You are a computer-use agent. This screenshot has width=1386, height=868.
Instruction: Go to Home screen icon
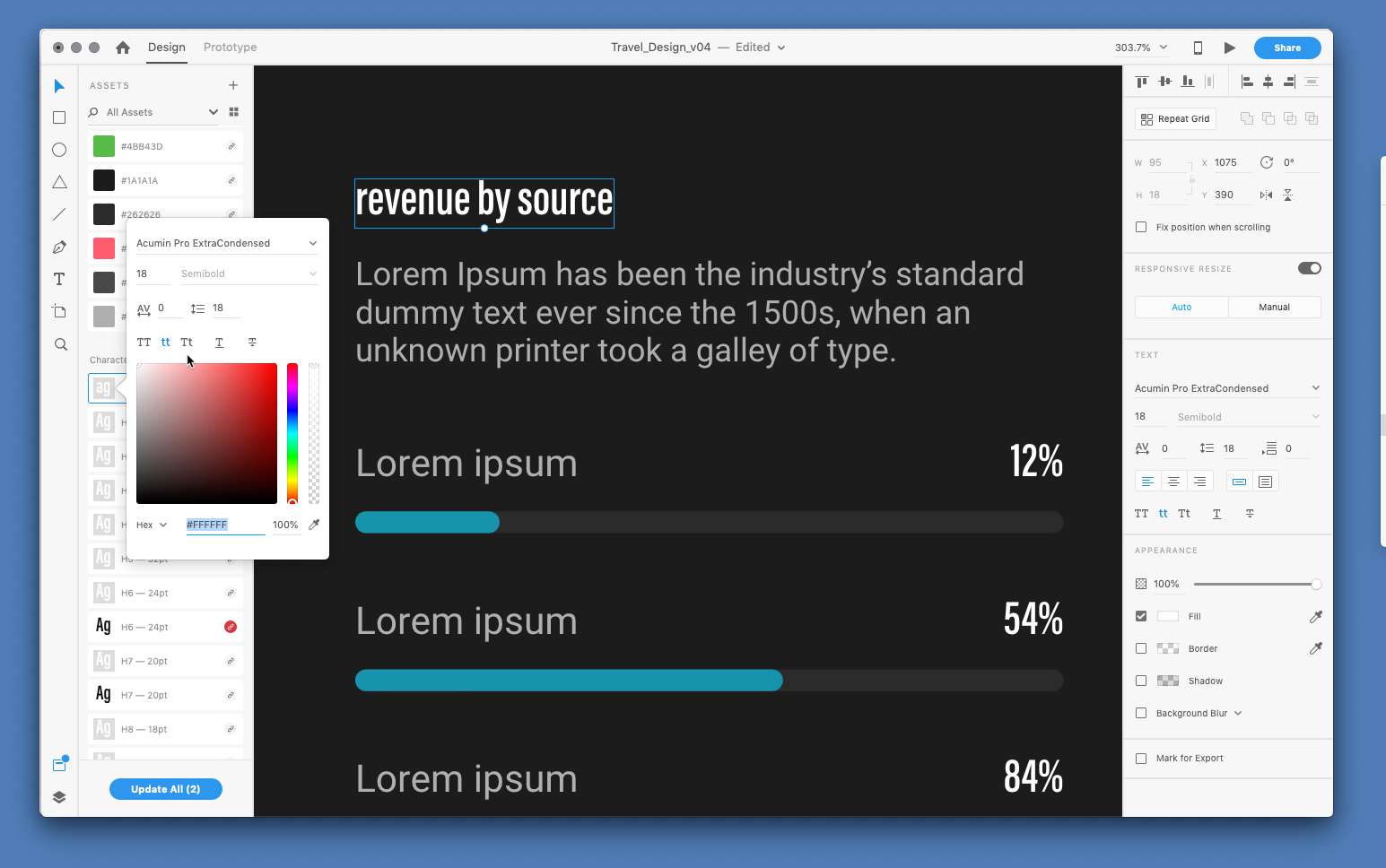[123, 48]
